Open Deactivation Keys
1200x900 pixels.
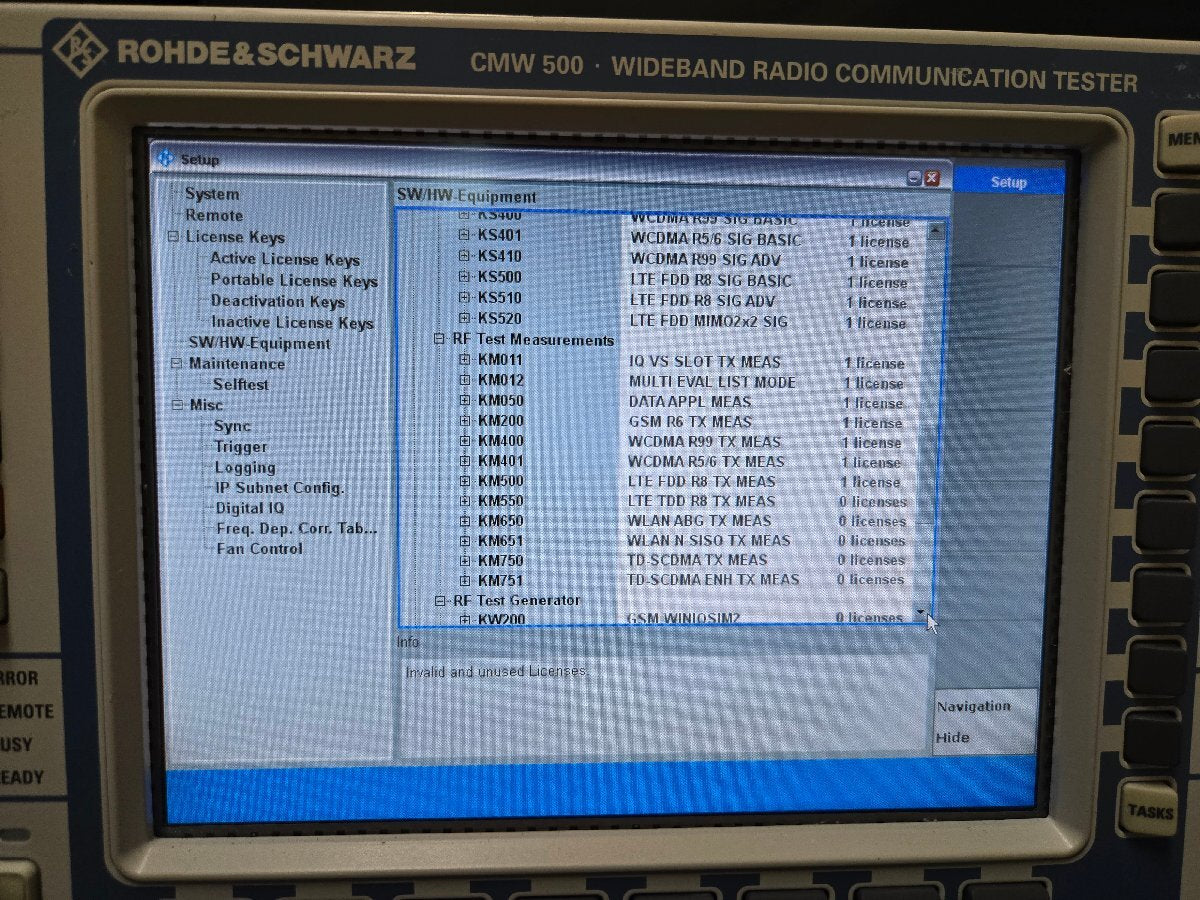(x=278, y=301)
